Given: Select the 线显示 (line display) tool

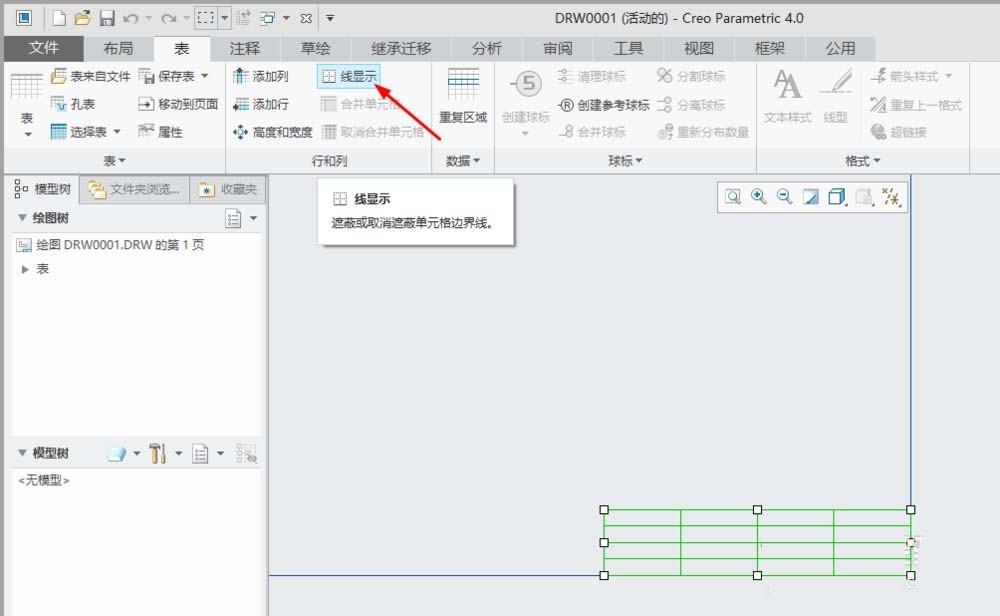Looking at the screenshot, I should pyautogui.click(x=348, y=75).
